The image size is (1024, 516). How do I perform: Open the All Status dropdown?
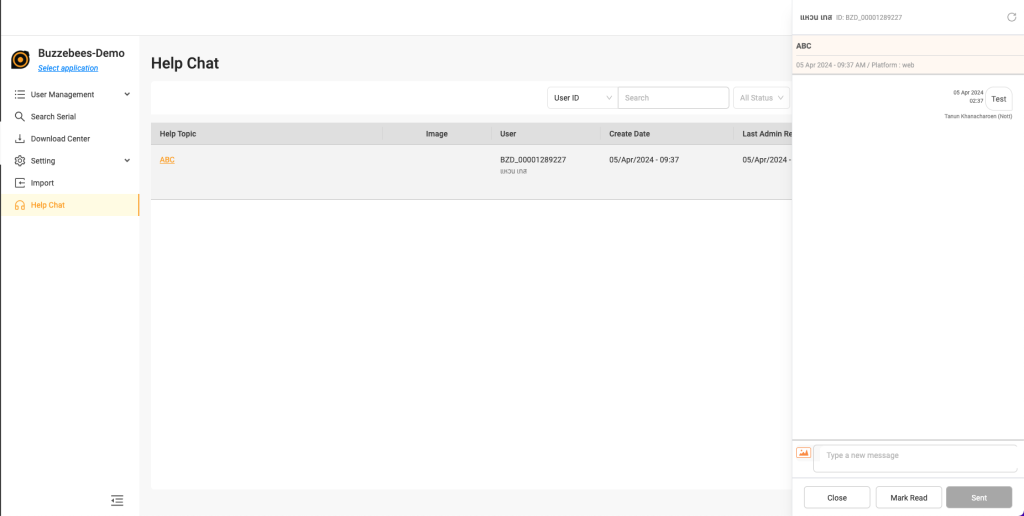point(761,98)
